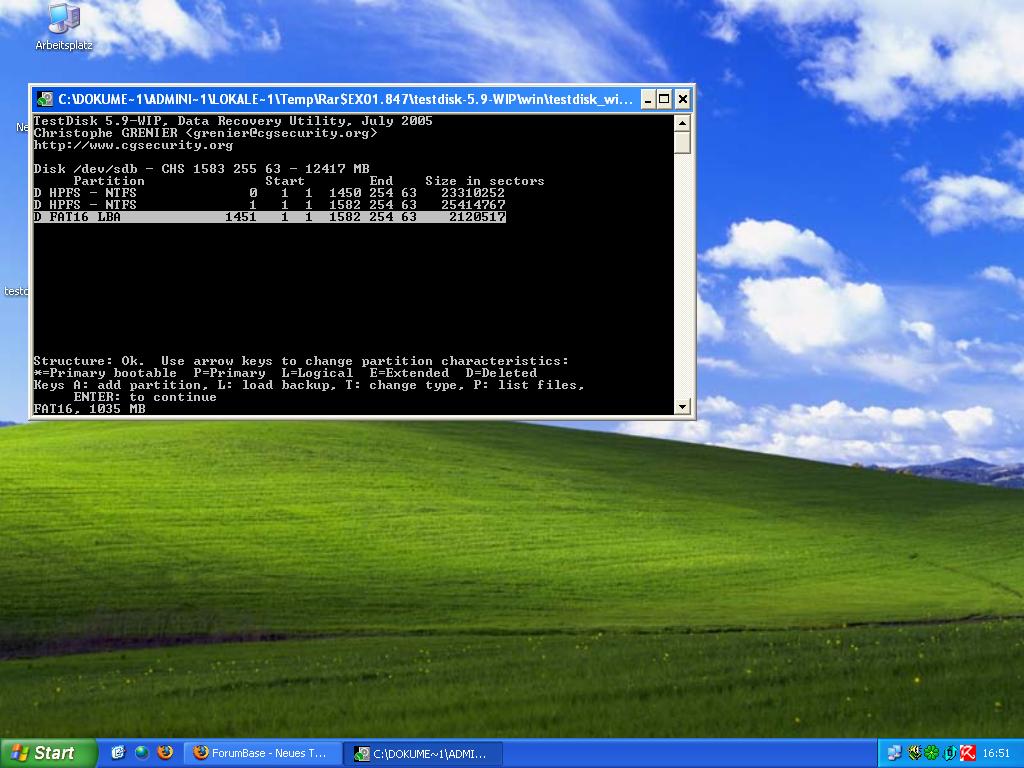The height and width of the screenshot is (768, 1024).
Task: Click the 16:51 taskbar clock
Action: point(996,753)
